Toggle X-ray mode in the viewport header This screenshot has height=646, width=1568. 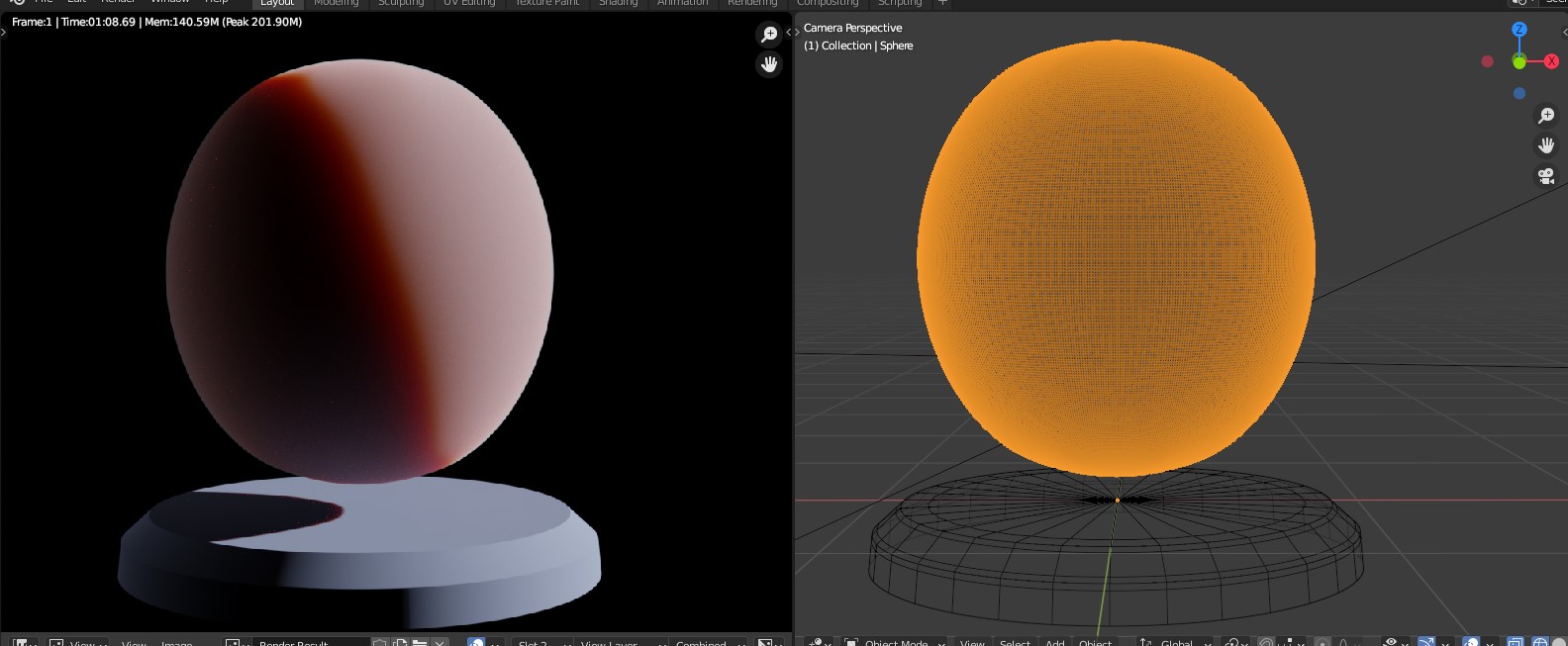[1516, 642]
